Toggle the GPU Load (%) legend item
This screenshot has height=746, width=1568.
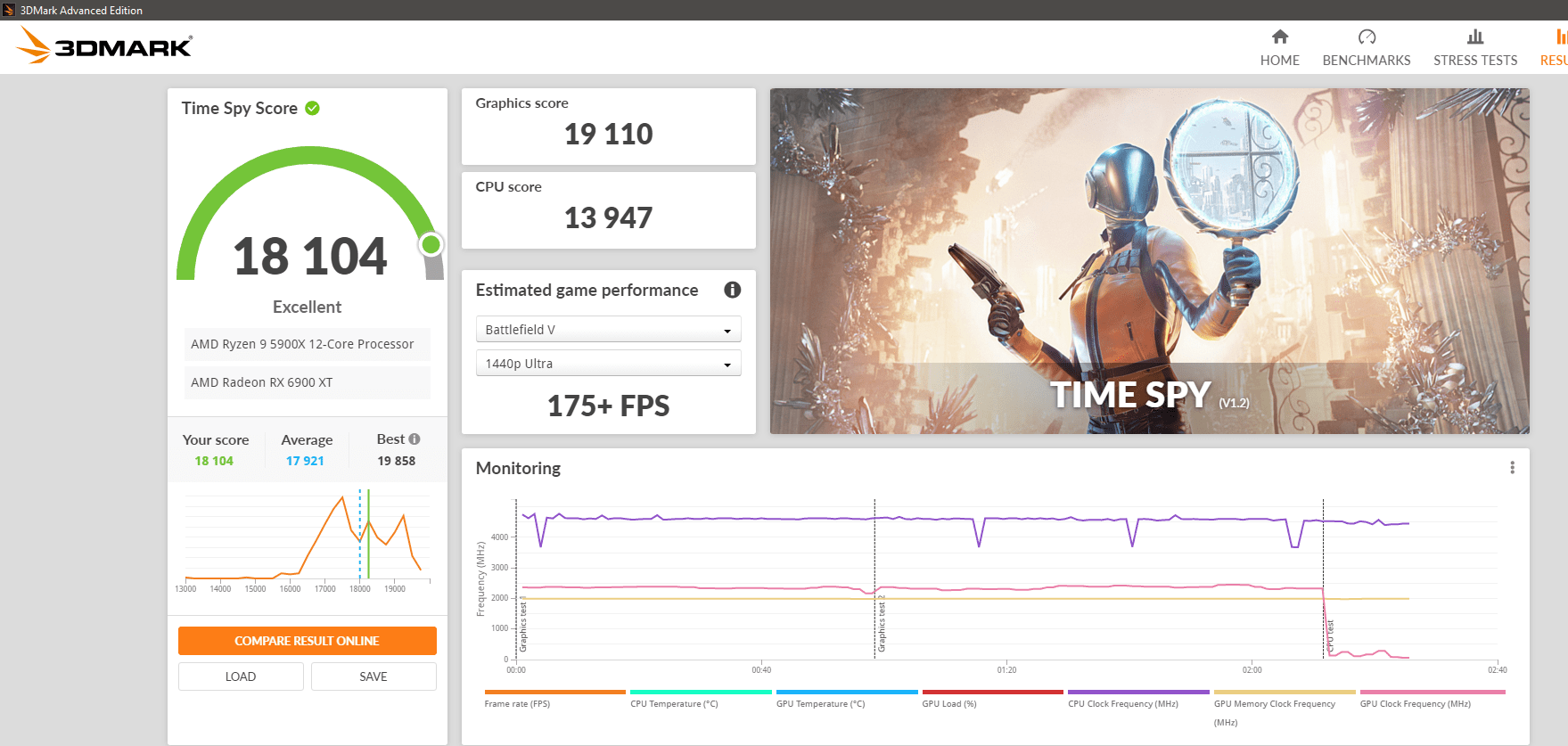(x=992, y=698)
